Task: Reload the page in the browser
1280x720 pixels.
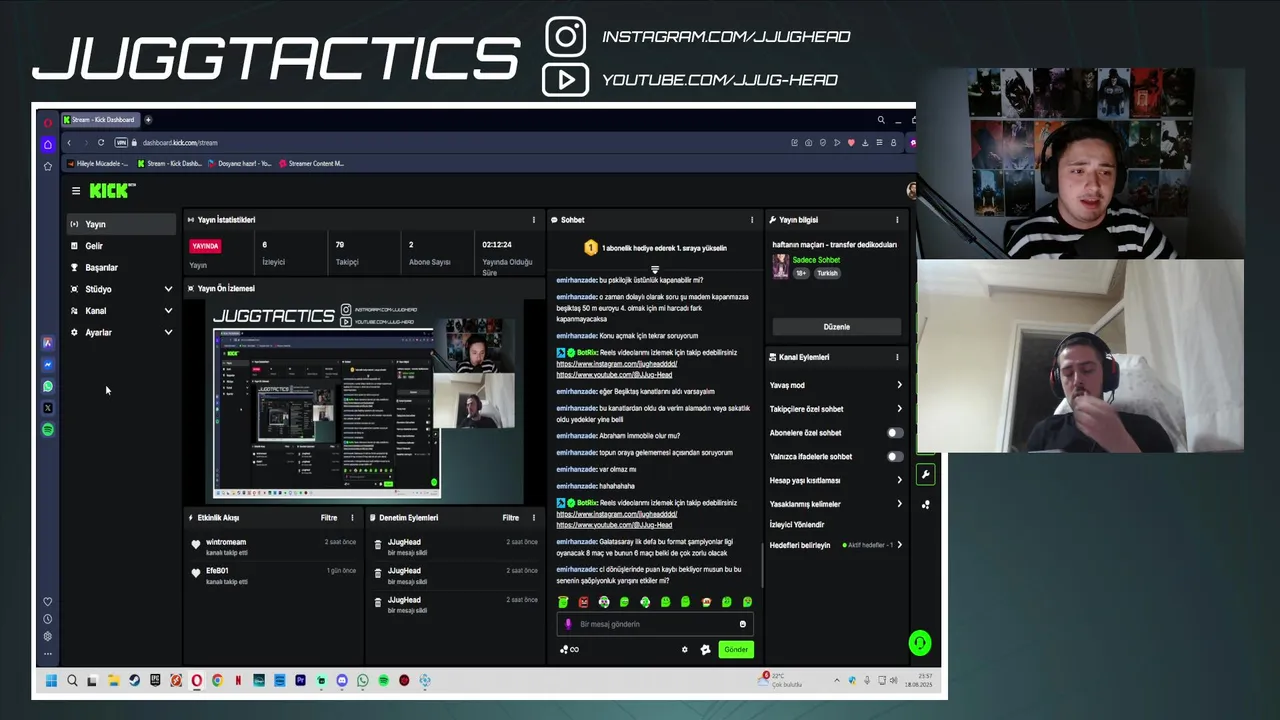Action: click(x=100, y=142)
